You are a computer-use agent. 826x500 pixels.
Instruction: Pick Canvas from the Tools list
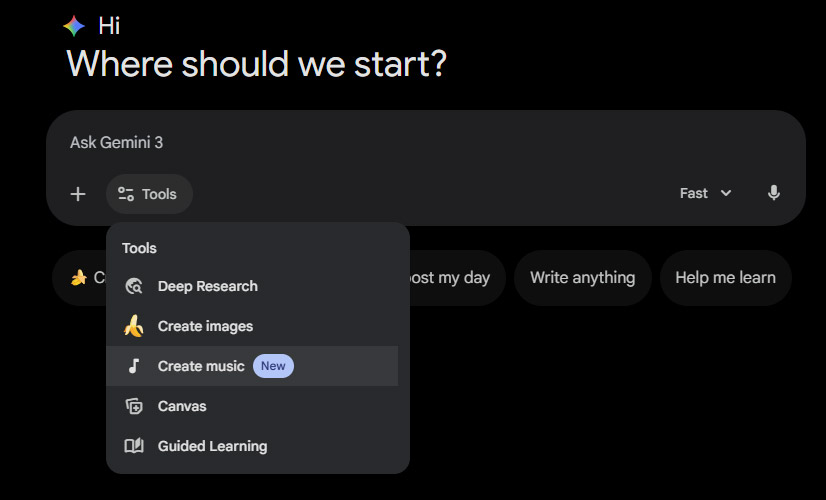[182, 406]
